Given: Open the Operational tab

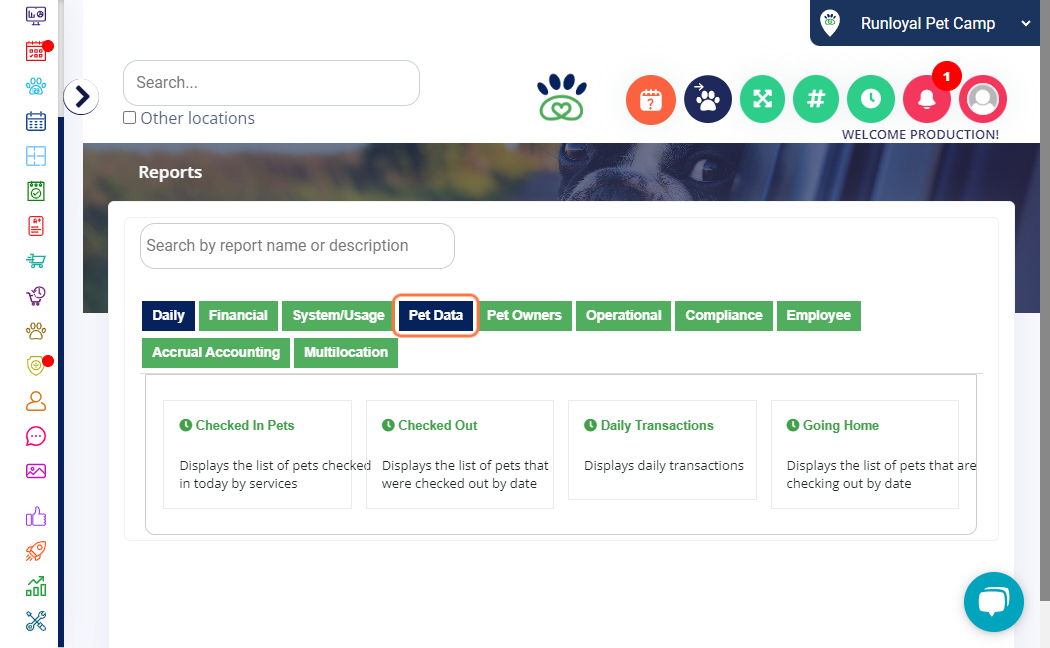Looking at the screenshot, I should (x=623, y=315).
